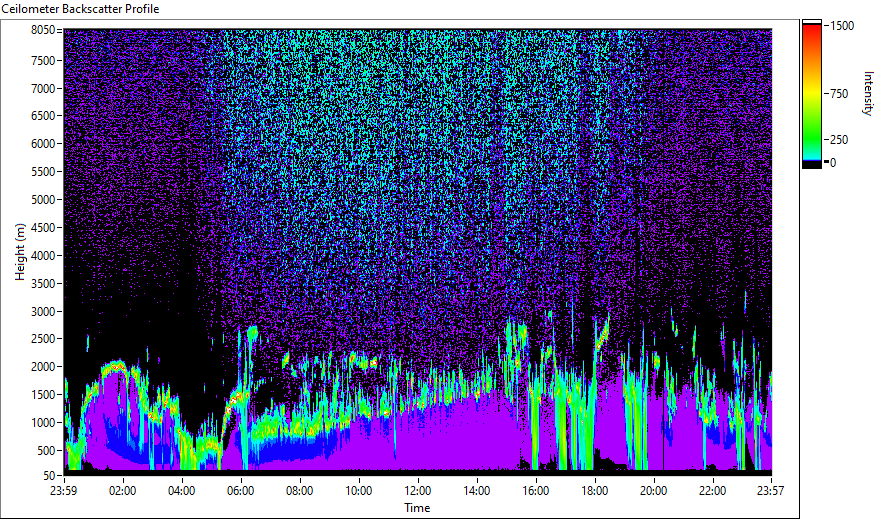This screenshot has height=519, width=878.
Task: Click the 12:00 time tick label
Action: [x=418, y=491]
